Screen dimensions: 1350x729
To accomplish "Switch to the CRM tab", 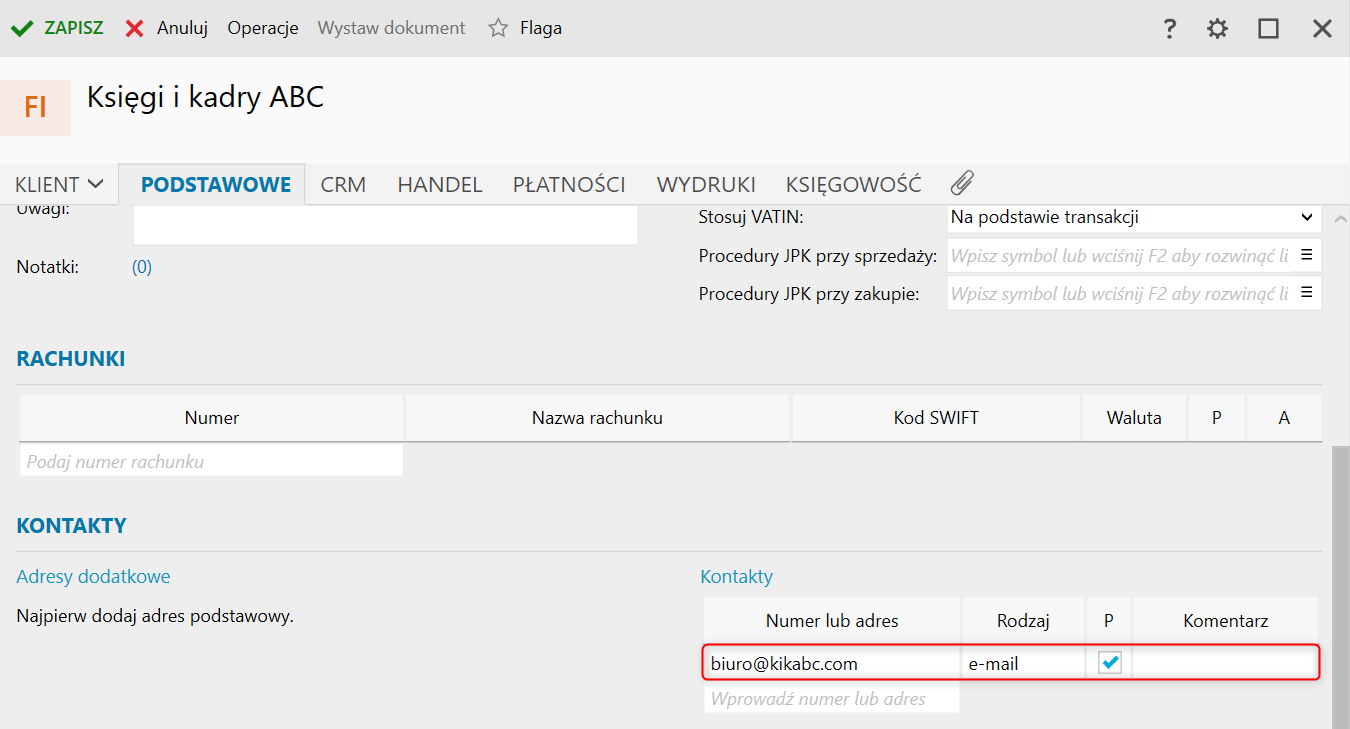I will 343,184.
